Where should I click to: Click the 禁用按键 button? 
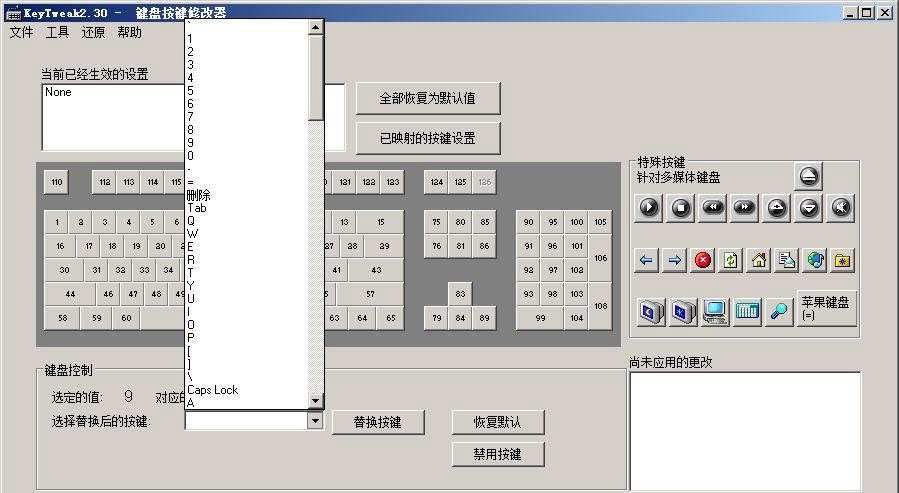(498, 455)
